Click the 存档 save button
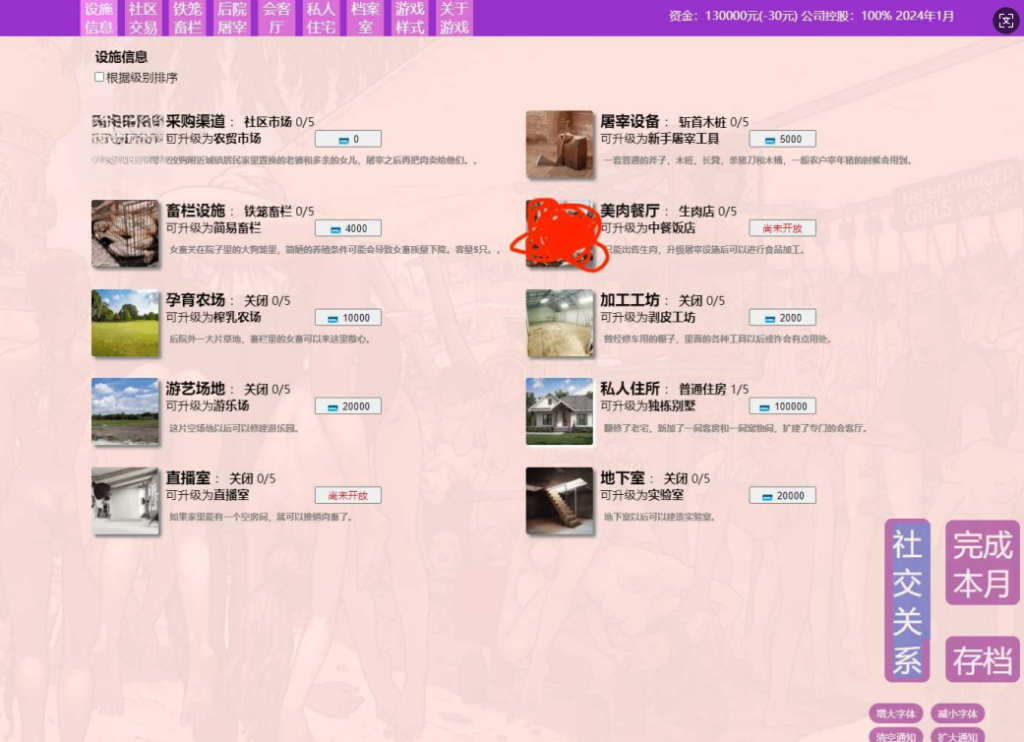Viewport: 1024px width, 742px height. pyautogui.click(x=982, y=660)
